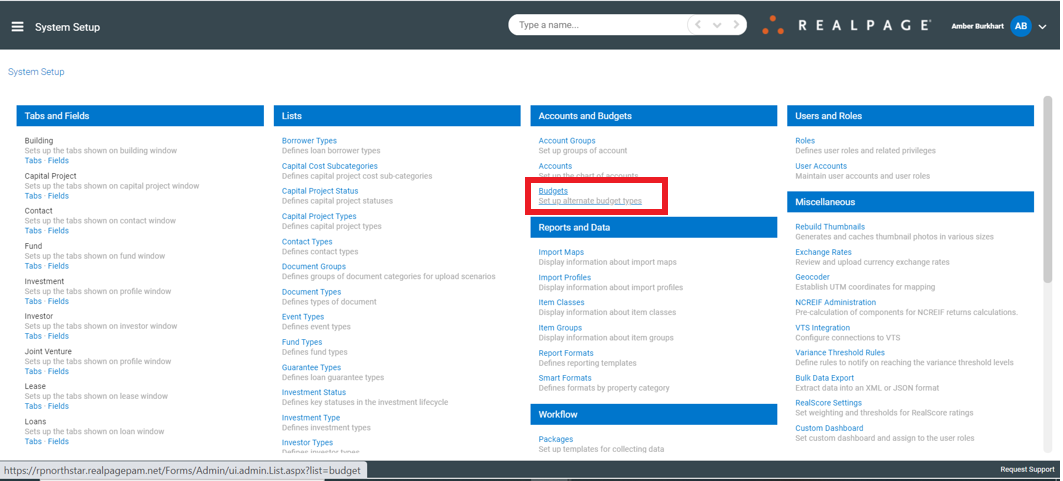Open Import Profiles

pyautogui.click(x=565, y=278)
